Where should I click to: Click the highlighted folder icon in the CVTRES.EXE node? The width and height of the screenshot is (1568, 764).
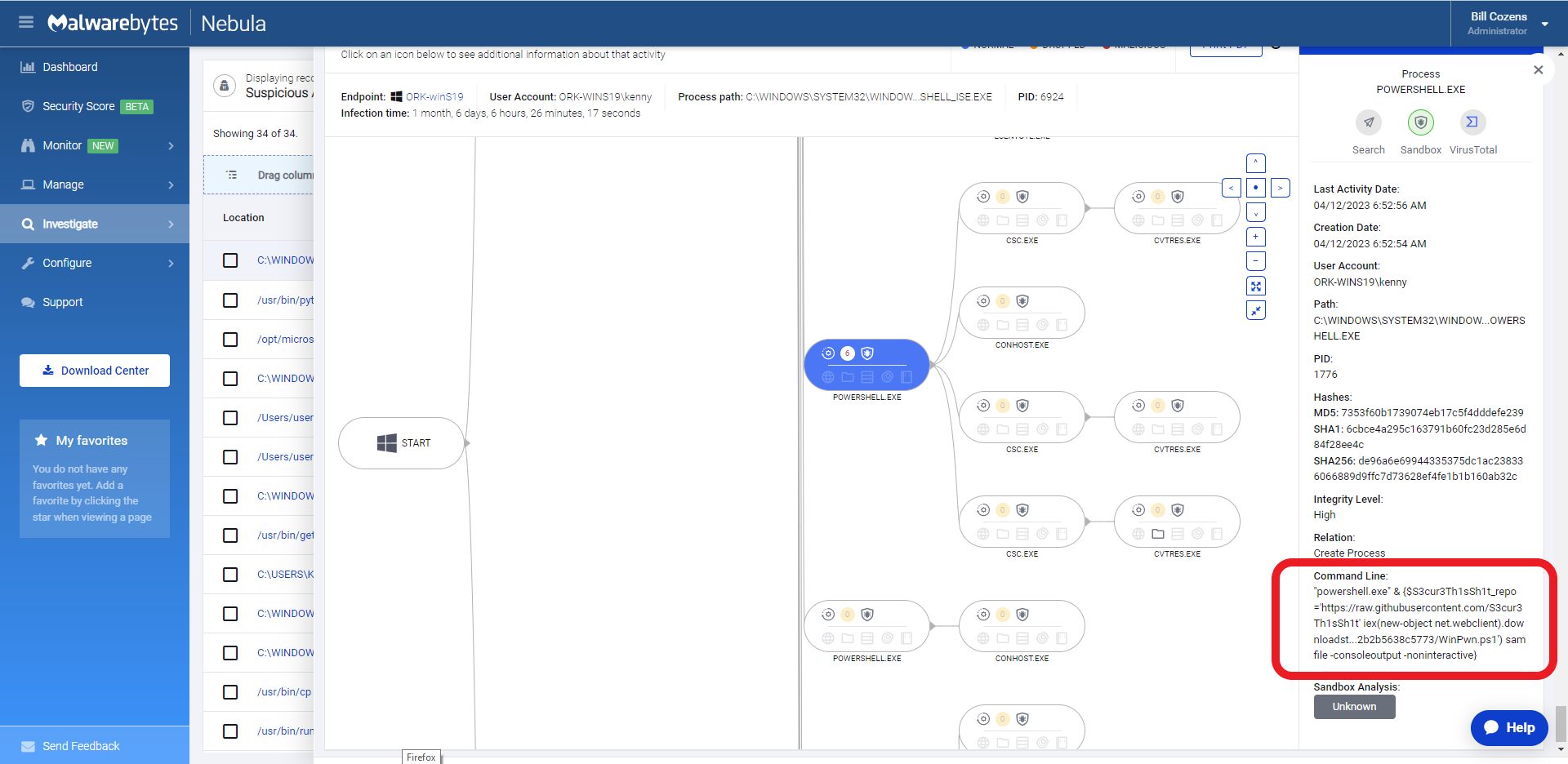pos(1158,534)
